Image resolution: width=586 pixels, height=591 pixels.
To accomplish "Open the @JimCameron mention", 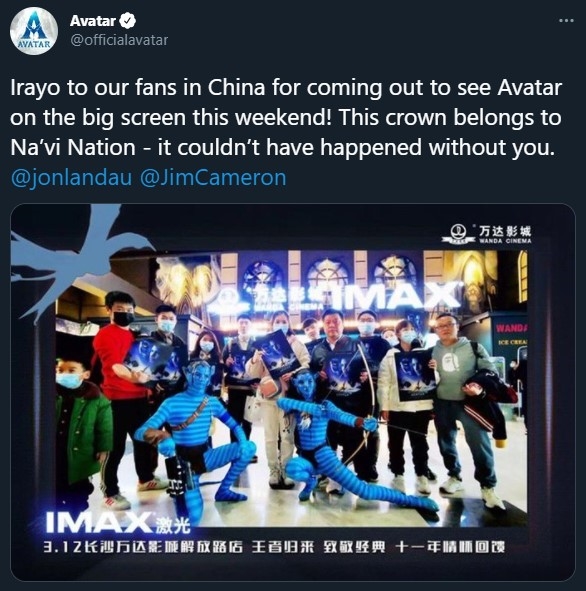I will coord(213,178).
